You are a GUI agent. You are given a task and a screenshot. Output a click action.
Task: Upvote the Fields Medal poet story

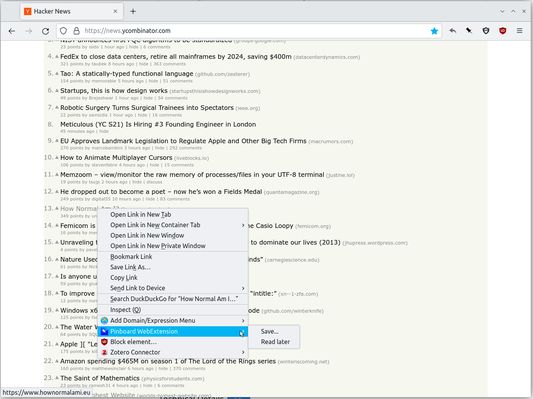coord(57,192)
